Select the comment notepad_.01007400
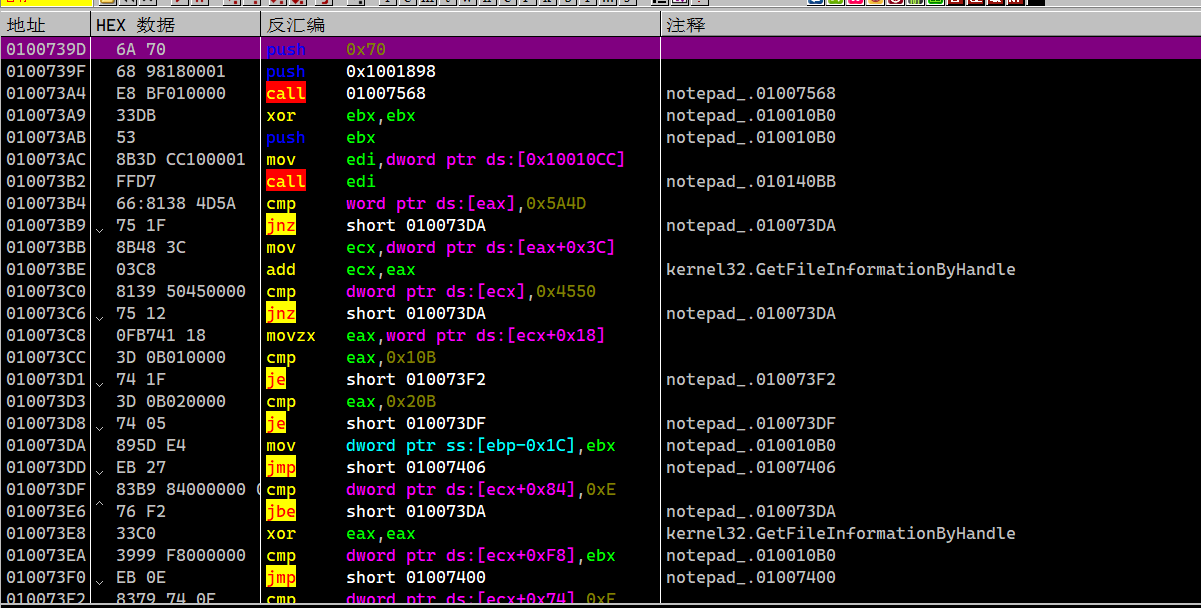 click(x=750, y=578)
